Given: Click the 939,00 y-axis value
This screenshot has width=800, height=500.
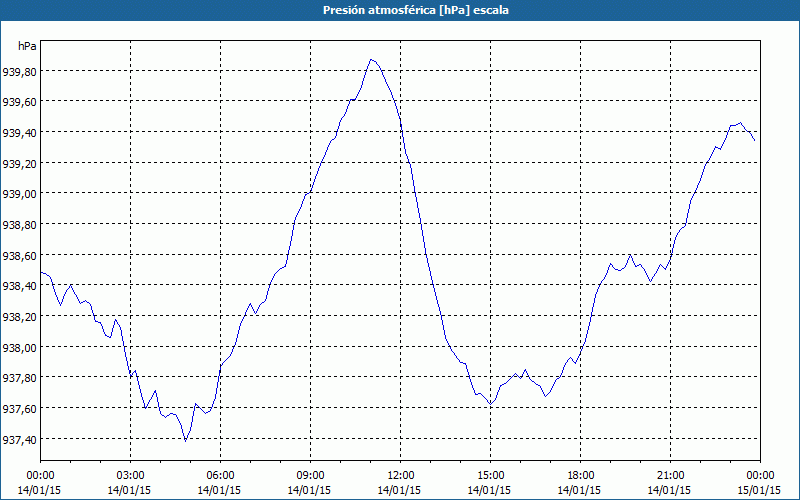Looking at the screenshot, I should point(19,194).
